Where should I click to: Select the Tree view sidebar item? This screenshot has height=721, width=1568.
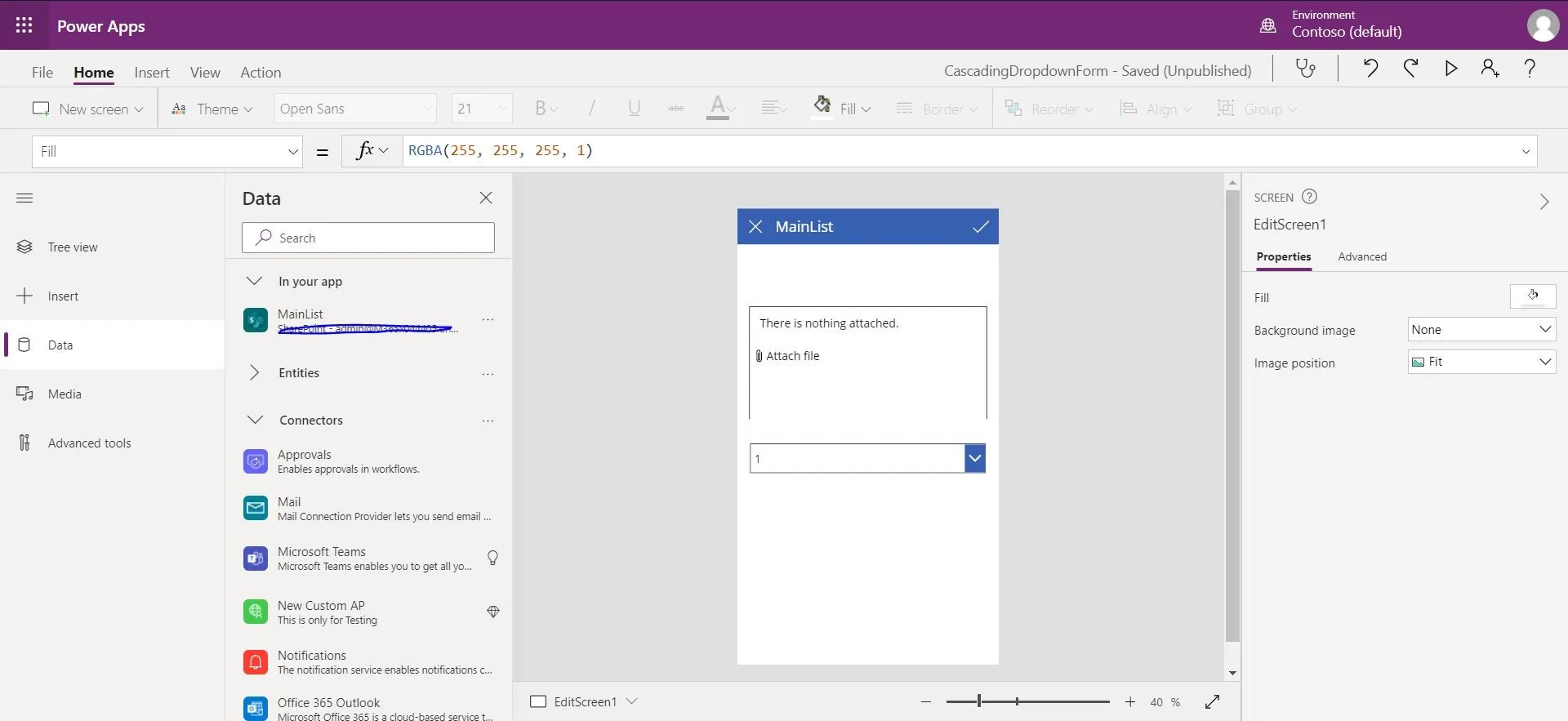(x=72, y=247)
